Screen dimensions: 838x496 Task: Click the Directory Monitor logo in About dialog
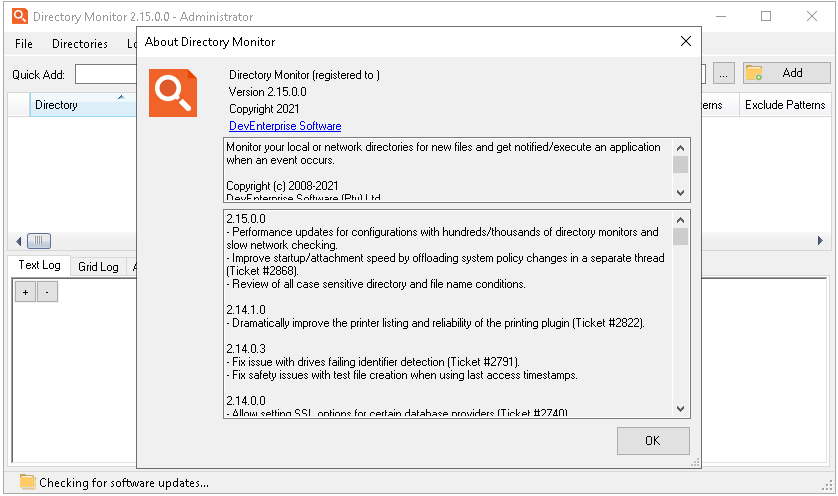(x=173, y=92)
